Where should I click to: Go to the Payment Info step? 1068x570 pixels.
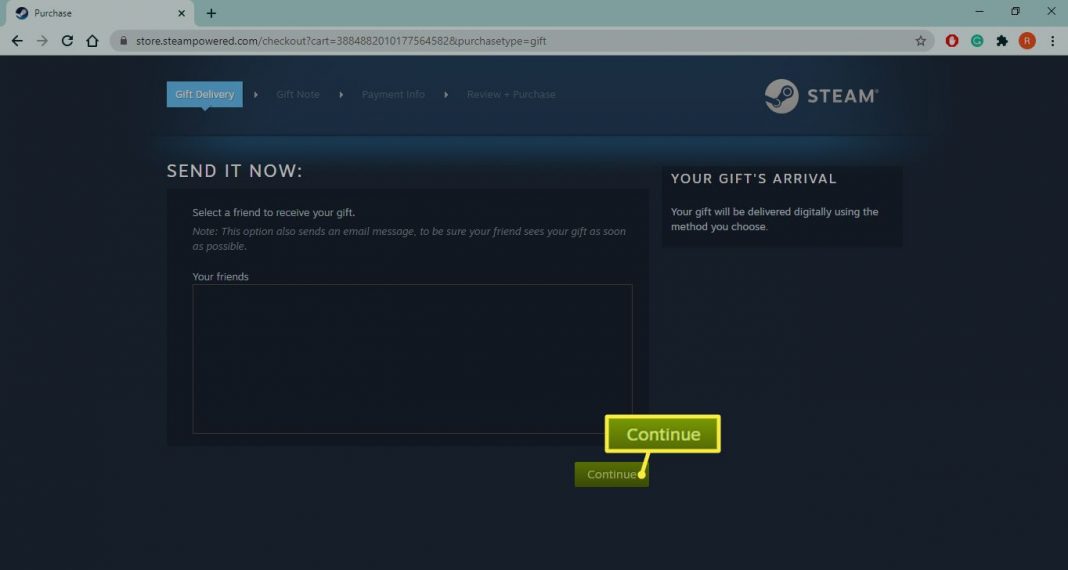tap(393, 94)
